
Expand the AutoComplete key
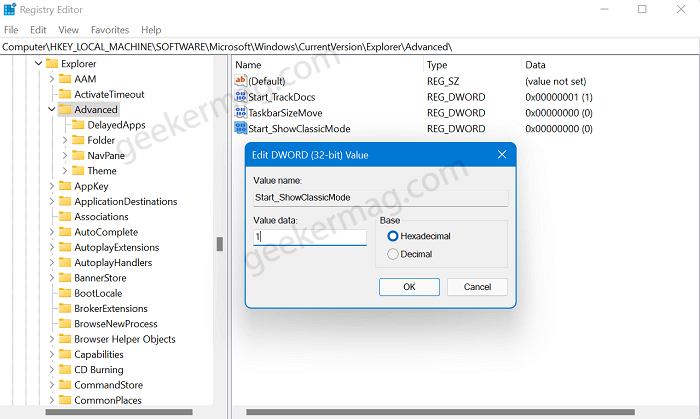(51, 232)
